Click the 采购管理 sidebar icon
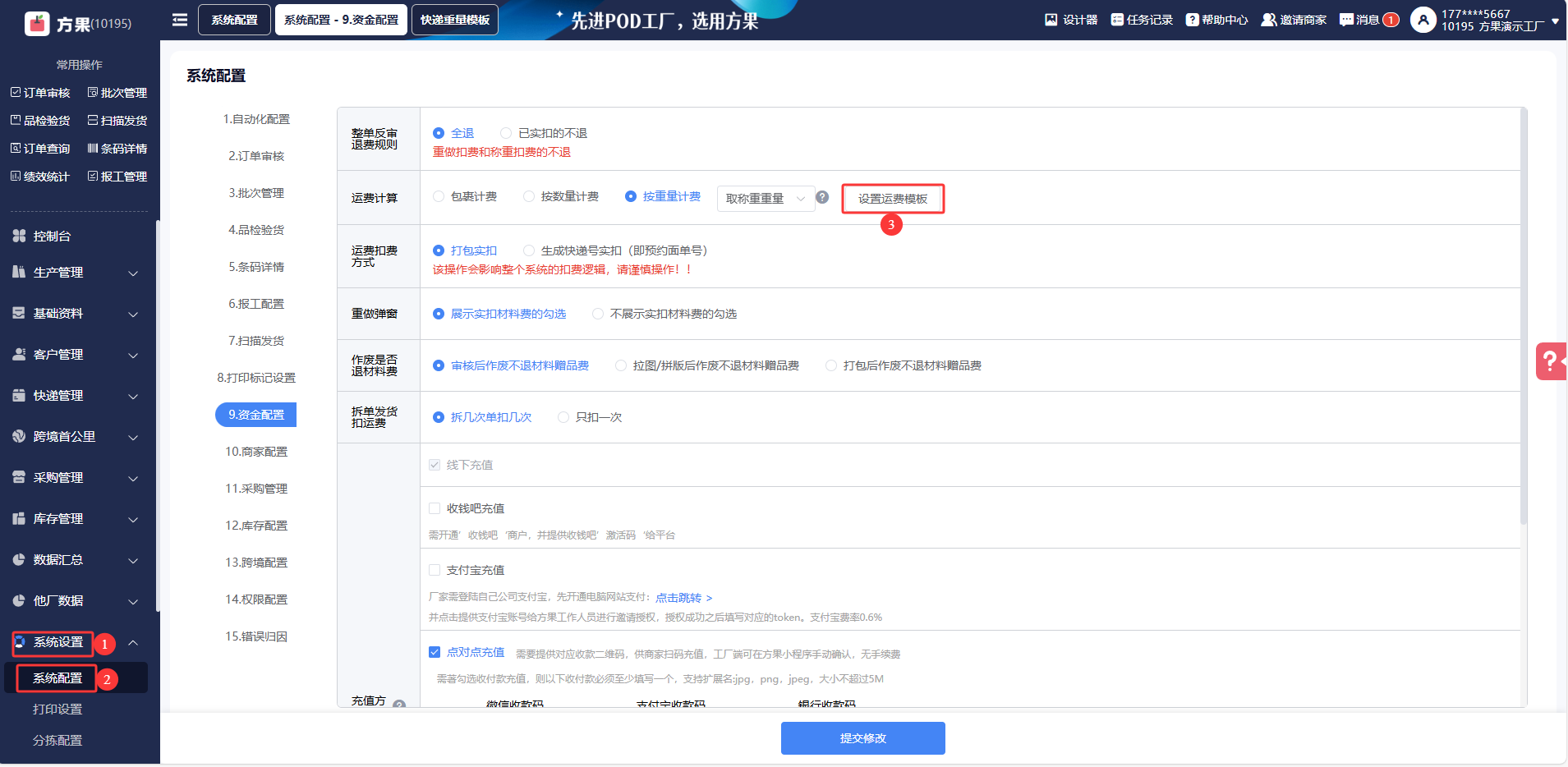 (x=19, y=477)
